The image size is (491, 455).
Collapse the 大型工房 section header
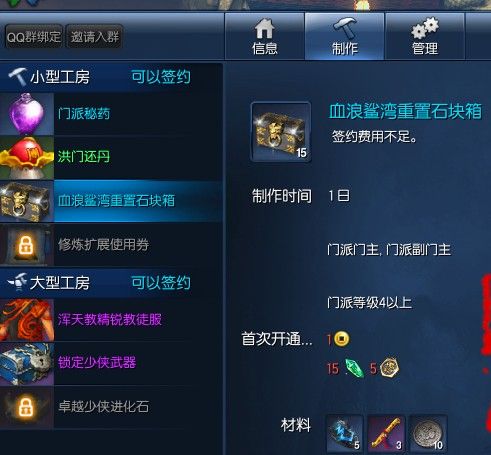coord(111,283)
